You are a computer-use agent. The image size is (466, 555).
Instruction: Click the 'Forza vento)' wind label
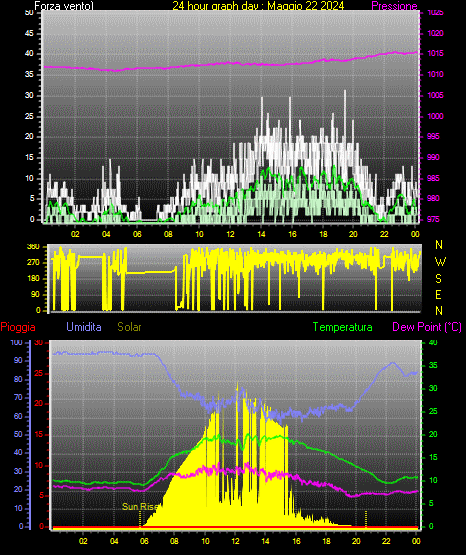pos(64,6)
